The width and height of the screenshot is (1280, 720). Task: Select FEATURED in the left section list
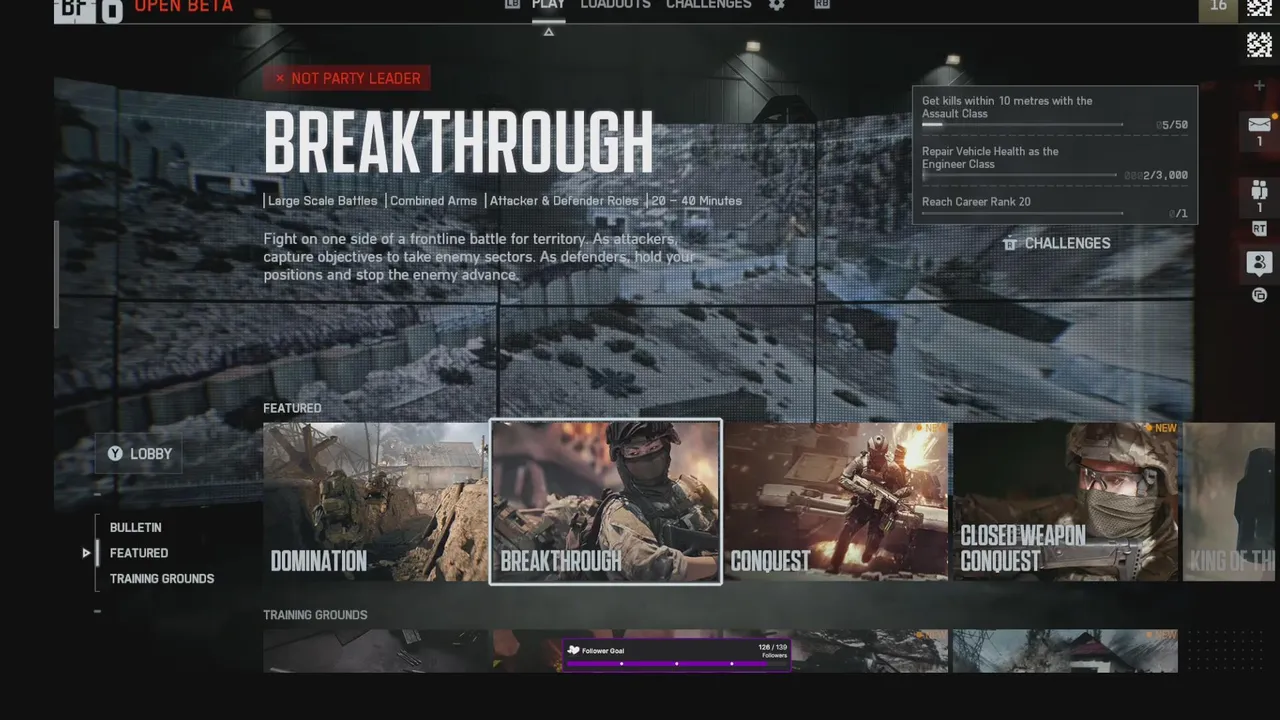[139, 553]
